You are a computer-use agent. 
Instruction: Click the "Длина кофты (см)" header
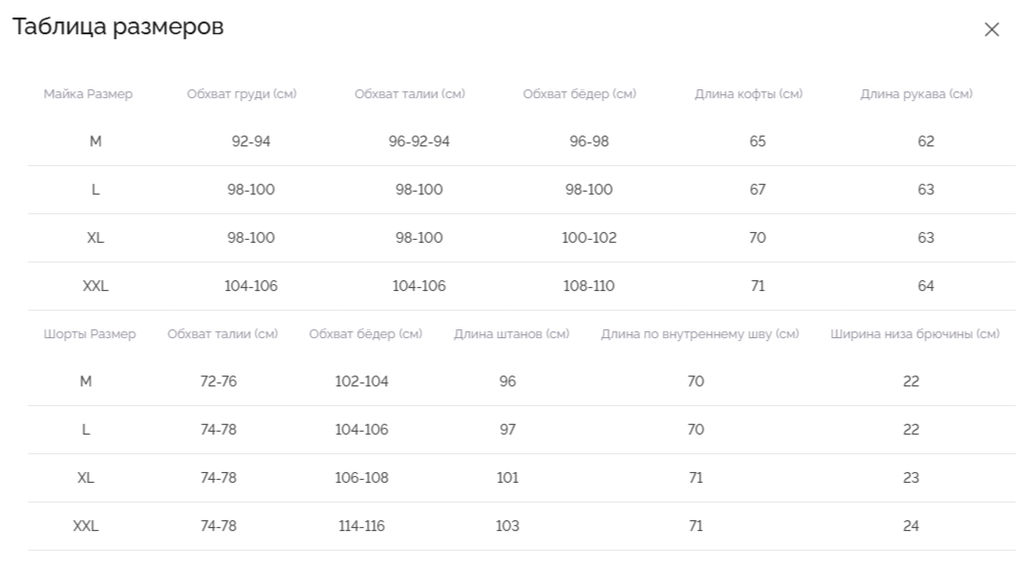tap(749, 94)
